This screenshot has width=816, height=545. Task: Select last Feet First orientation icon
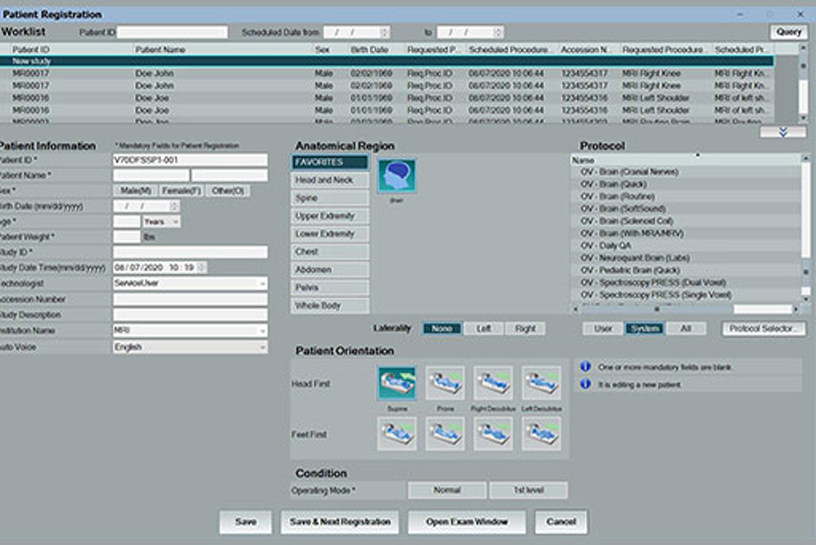click(540, 433)
